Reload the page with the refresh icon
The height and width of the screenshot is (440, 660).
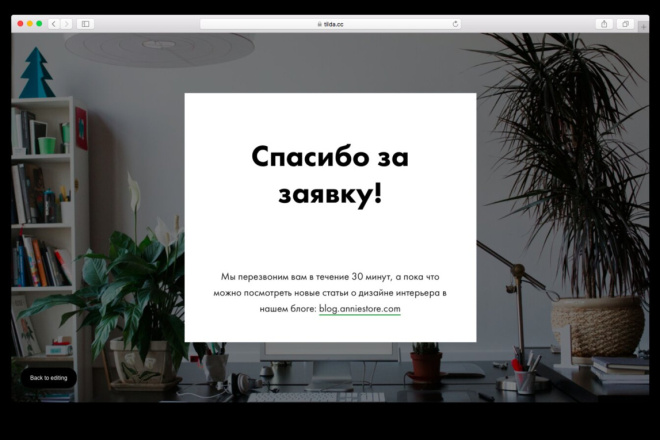[x=455, y=24]
